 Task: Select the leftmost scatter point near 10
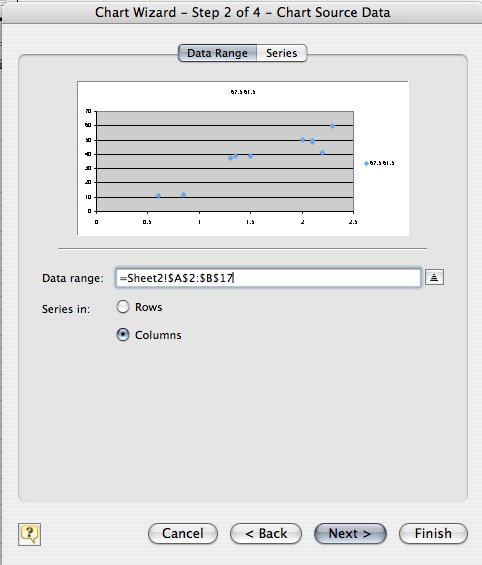[x=158, y=196]
